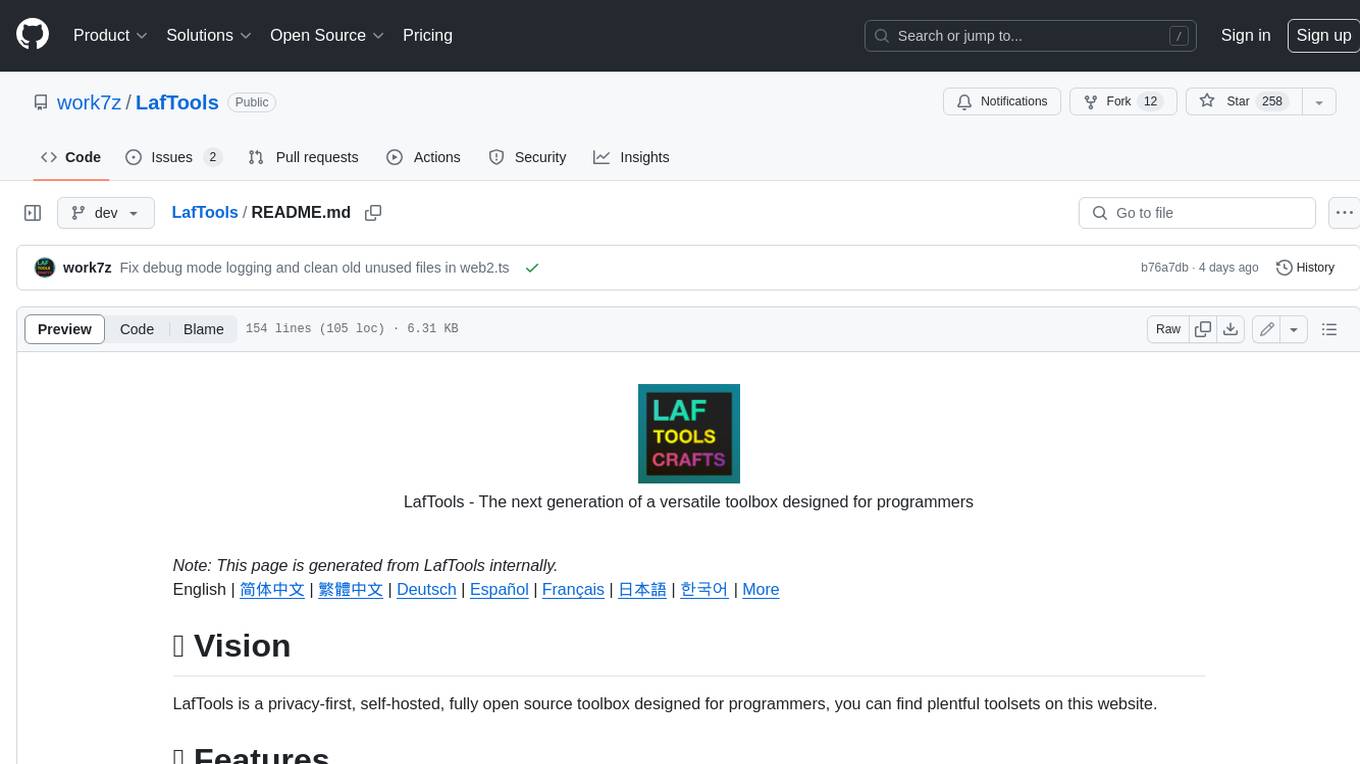The width and height of the screenshot is (1360, 764).
Task: Focus the Search or jump to field
Action: [x=1031, y=36]
